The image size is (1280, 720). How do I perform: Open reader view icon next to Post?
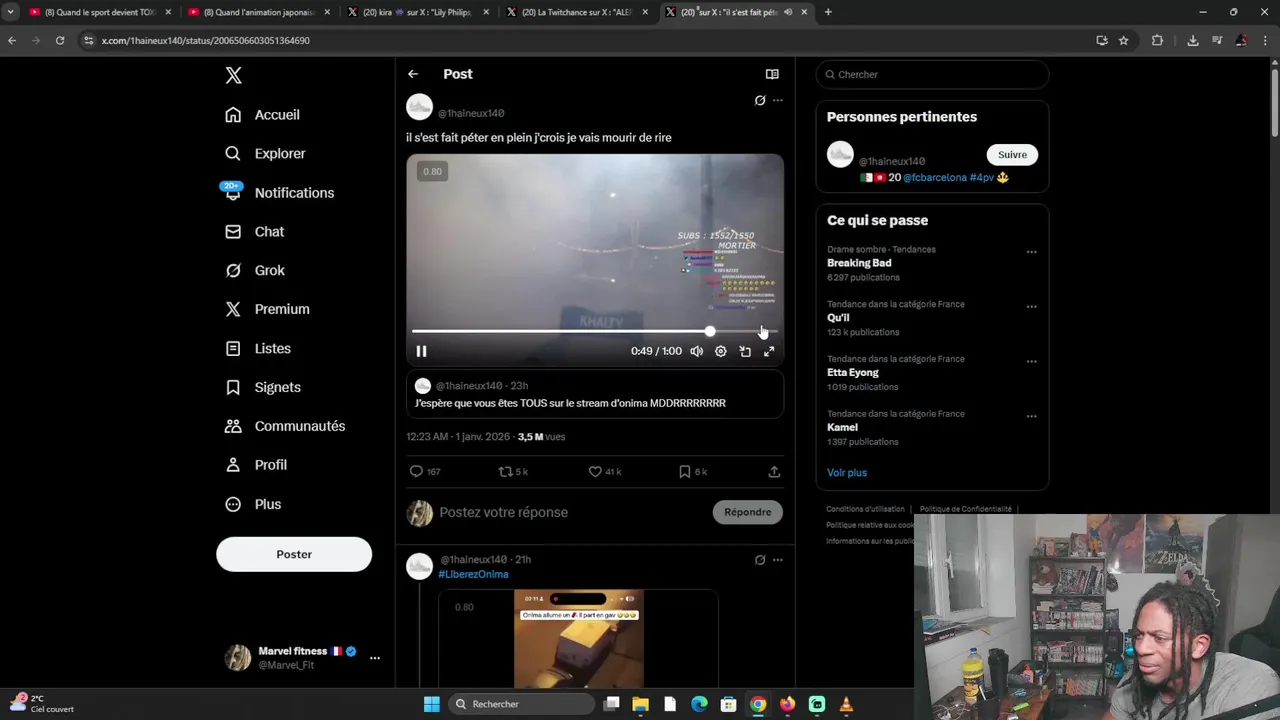click(x=772, y=74)
